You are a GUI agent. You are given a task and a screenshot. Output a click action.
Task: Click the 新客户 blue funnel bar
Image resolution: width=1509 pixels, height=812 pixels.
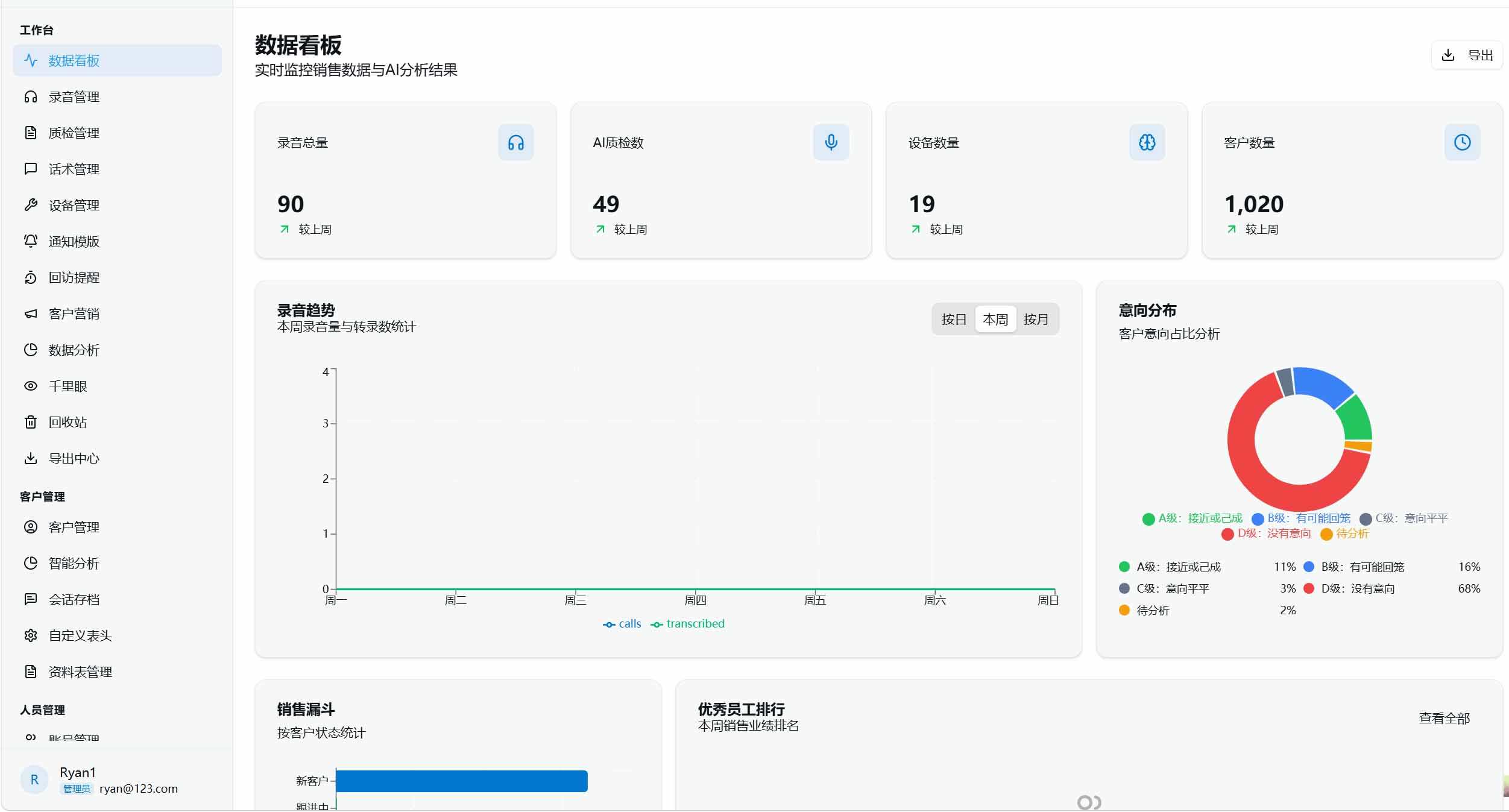coord(462,781)
